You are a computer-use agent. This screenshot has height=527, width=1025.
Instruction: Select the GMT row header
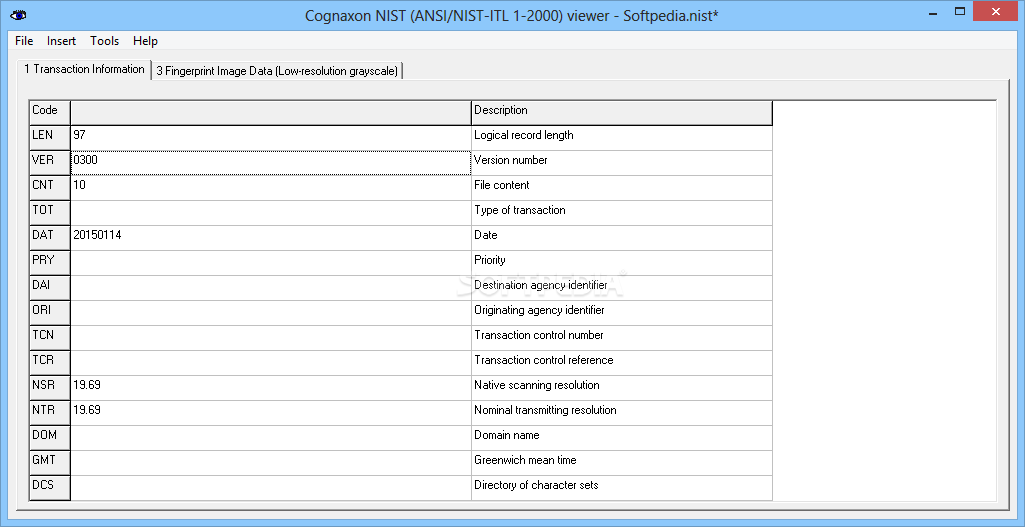click(50, 463)
